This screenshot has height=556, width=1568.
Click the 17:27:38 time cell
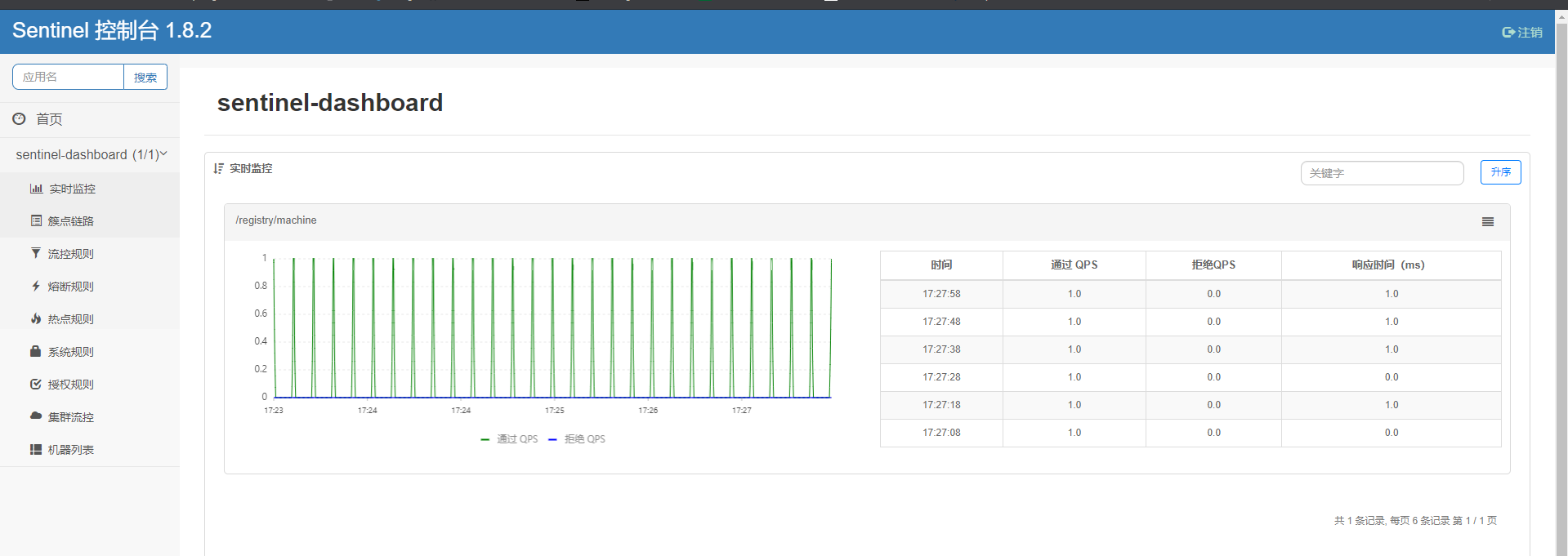tap(941, 349)
